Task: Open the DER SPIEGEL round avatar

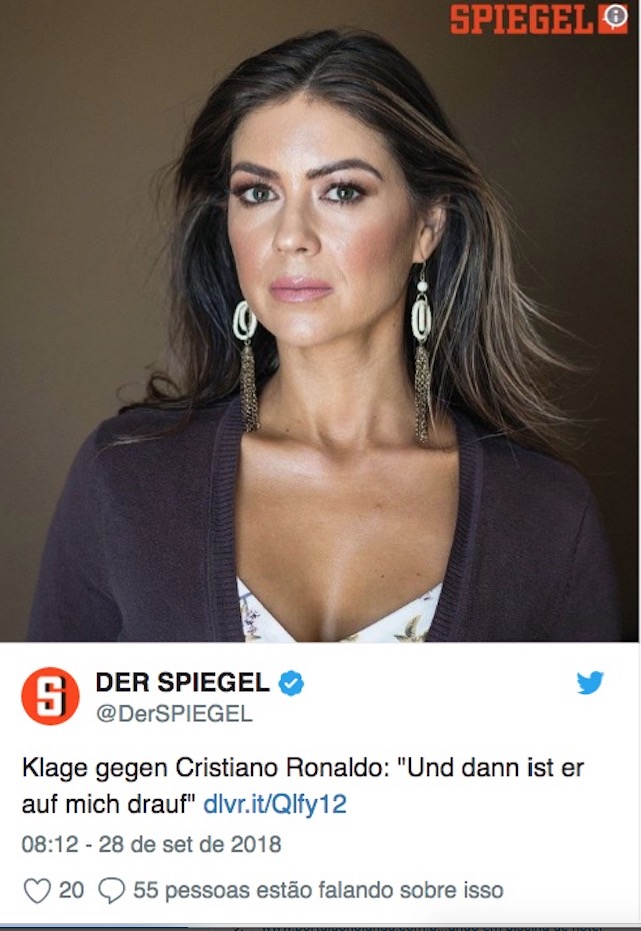Action: click(50, 696)
